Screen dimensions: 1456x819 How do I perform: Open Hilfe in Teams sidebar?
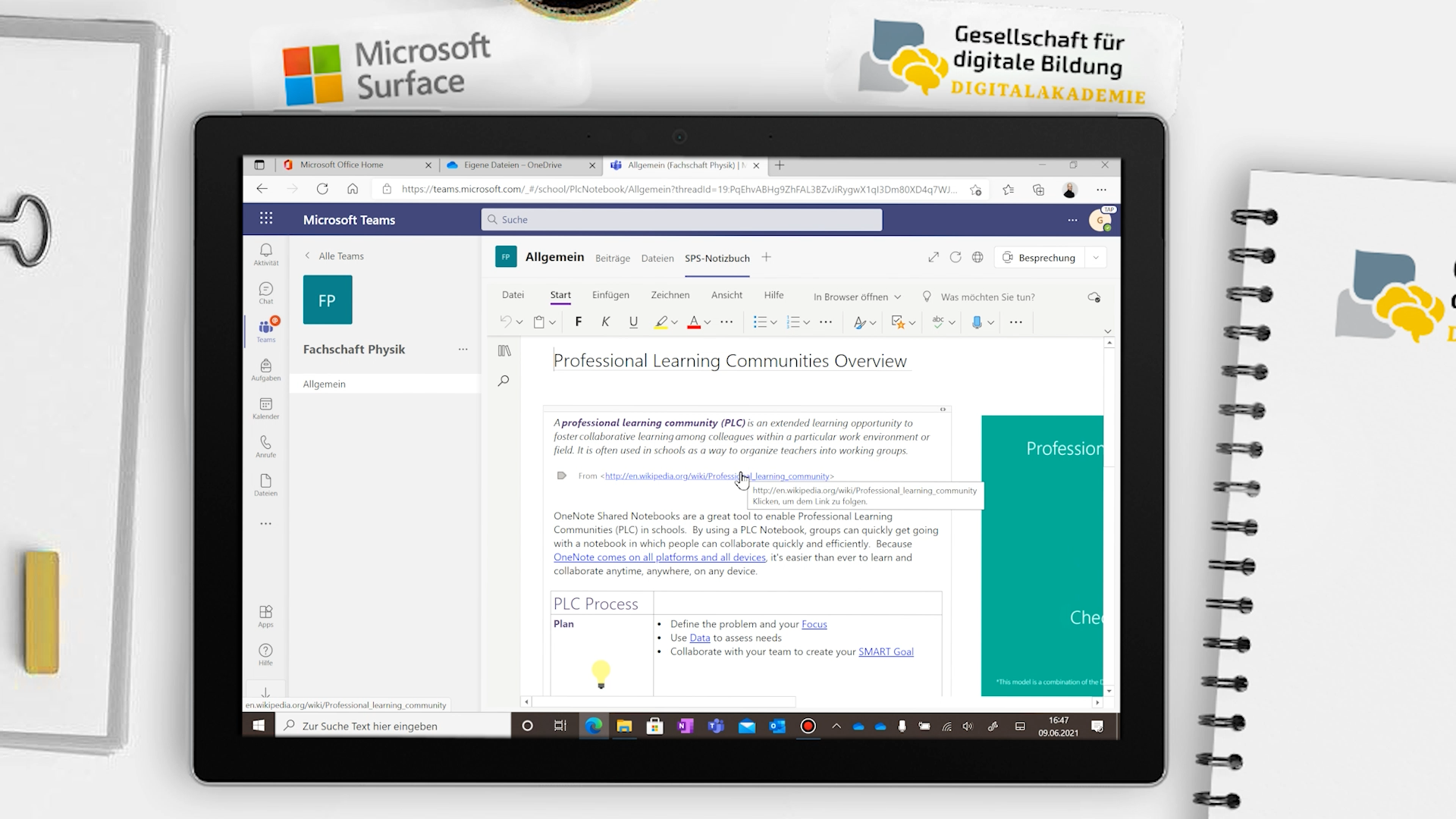click(266, 654)
